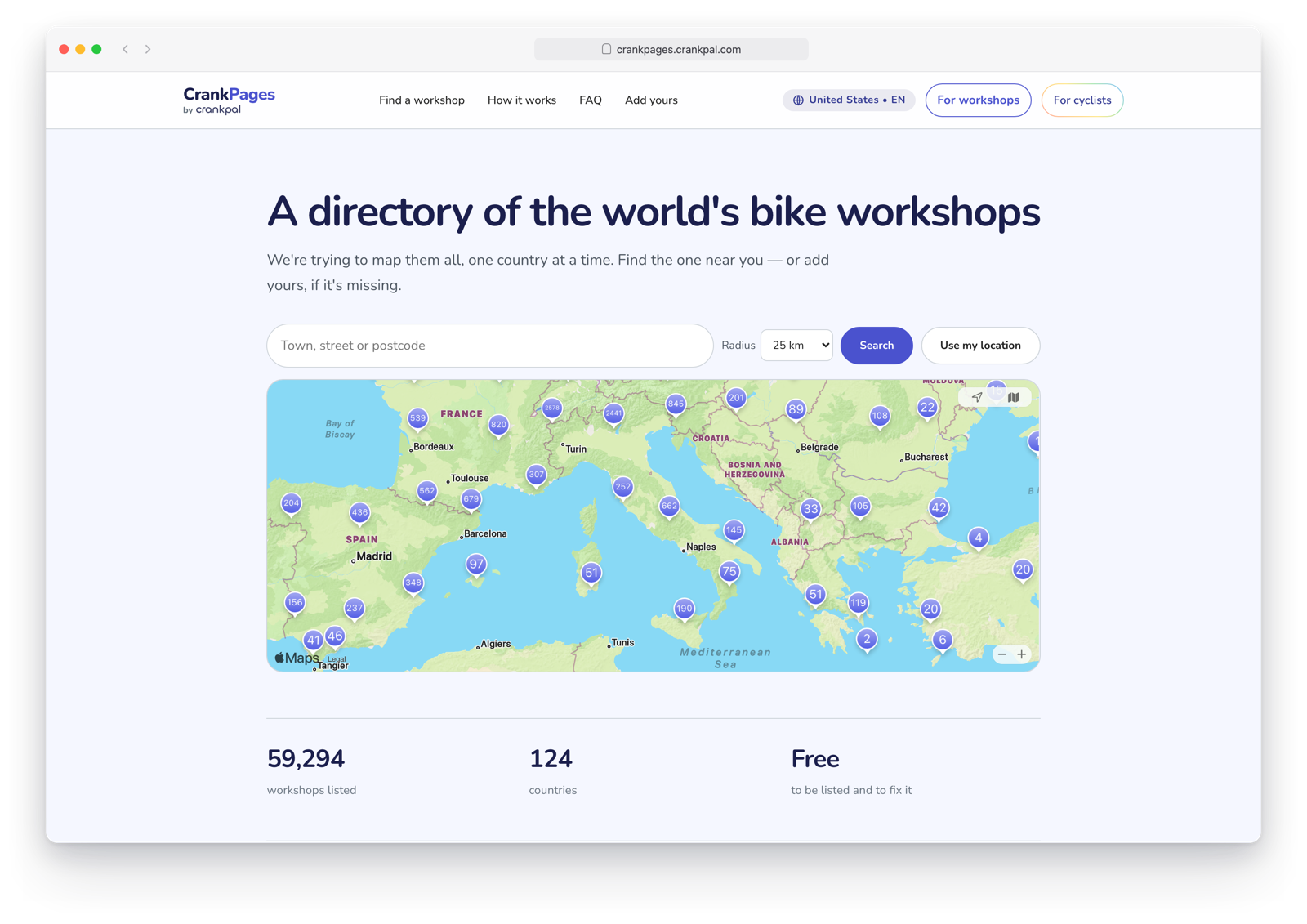Click Use my location button
The height and width of the screenshot is (924, 1307).
(980, 346)
